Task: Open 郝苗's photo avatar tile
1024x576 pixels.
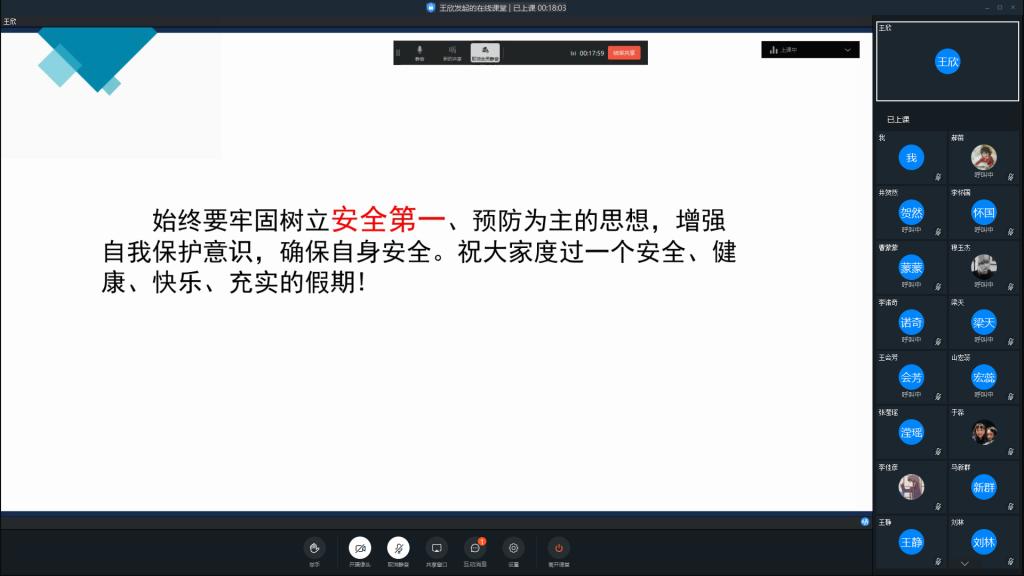Action: 984,157
